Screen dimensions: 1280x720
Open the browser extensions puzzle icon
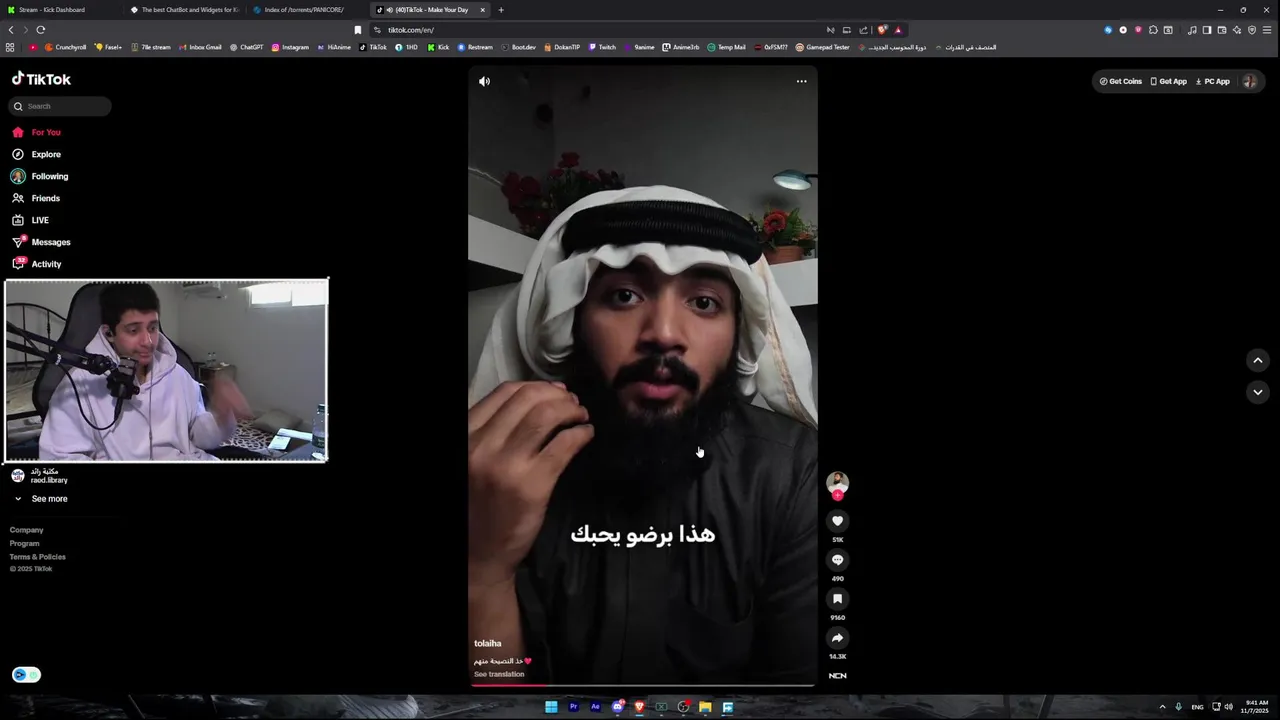tap(1153, 30)
